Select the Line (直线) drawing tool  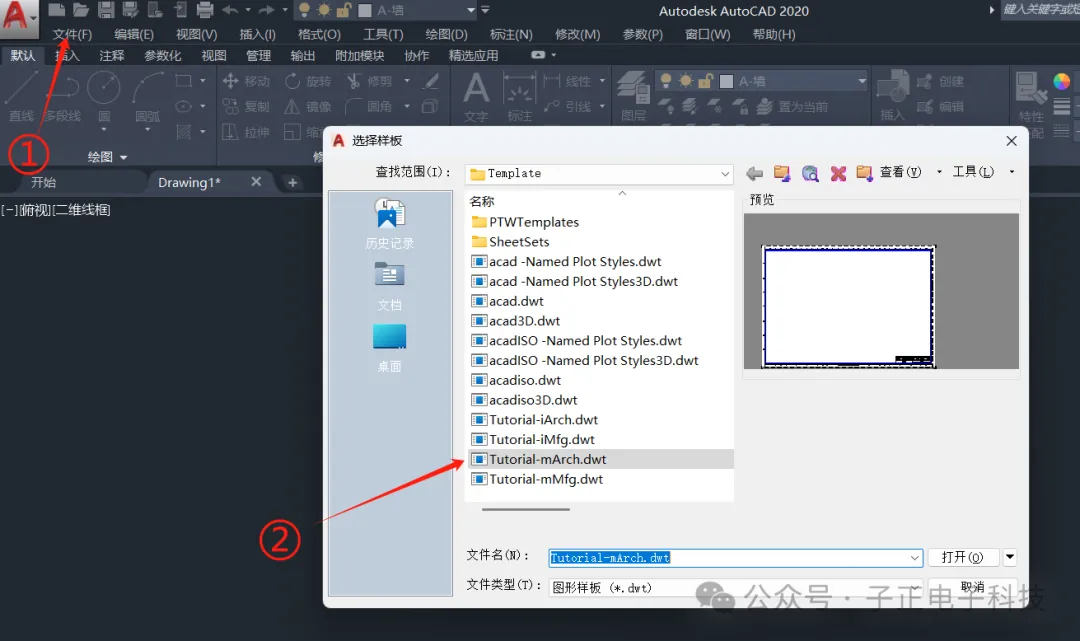[21, 96]
